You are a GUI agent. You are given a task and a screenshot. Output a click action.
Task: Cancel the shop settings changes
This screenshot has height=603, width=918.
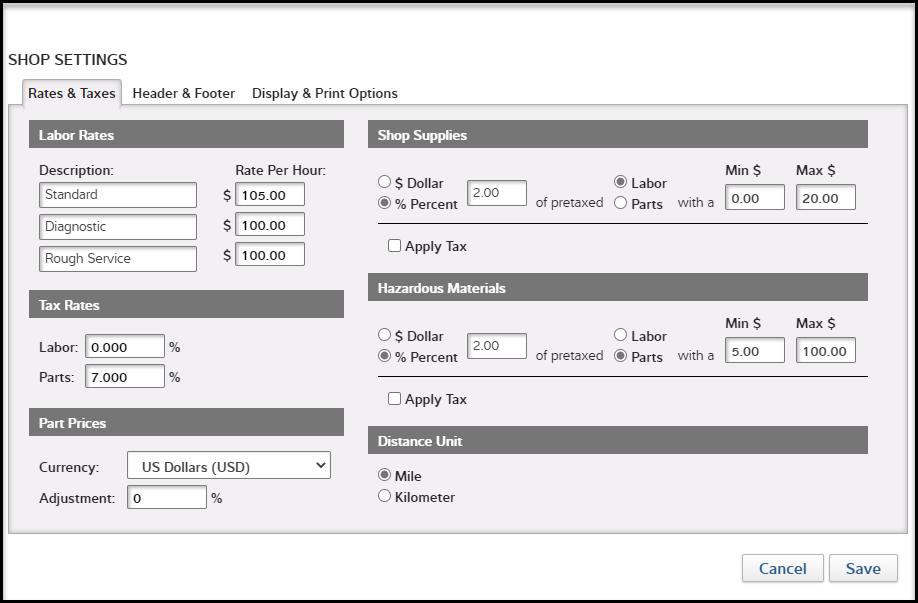tap(782, 568)
